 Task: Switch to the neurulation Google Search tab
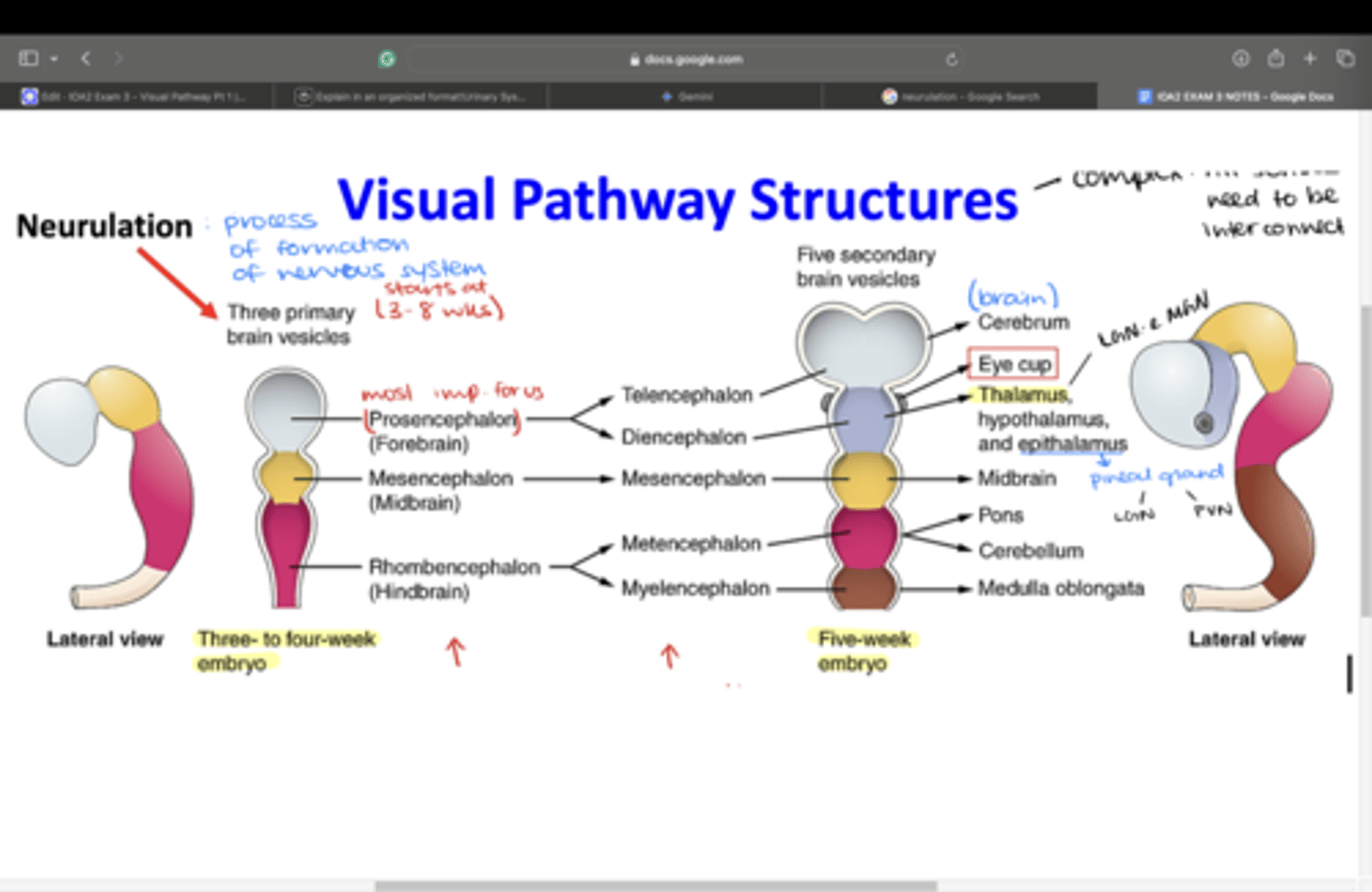959,96
